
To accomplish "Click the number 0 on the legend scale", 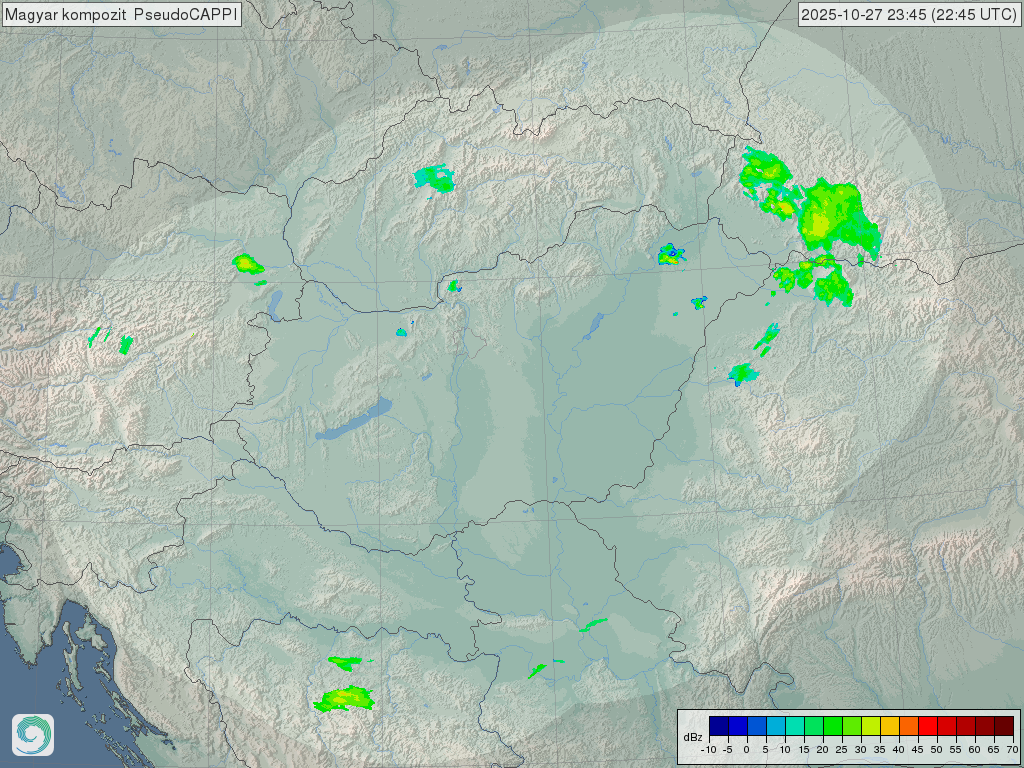I will tap(747, 749).
